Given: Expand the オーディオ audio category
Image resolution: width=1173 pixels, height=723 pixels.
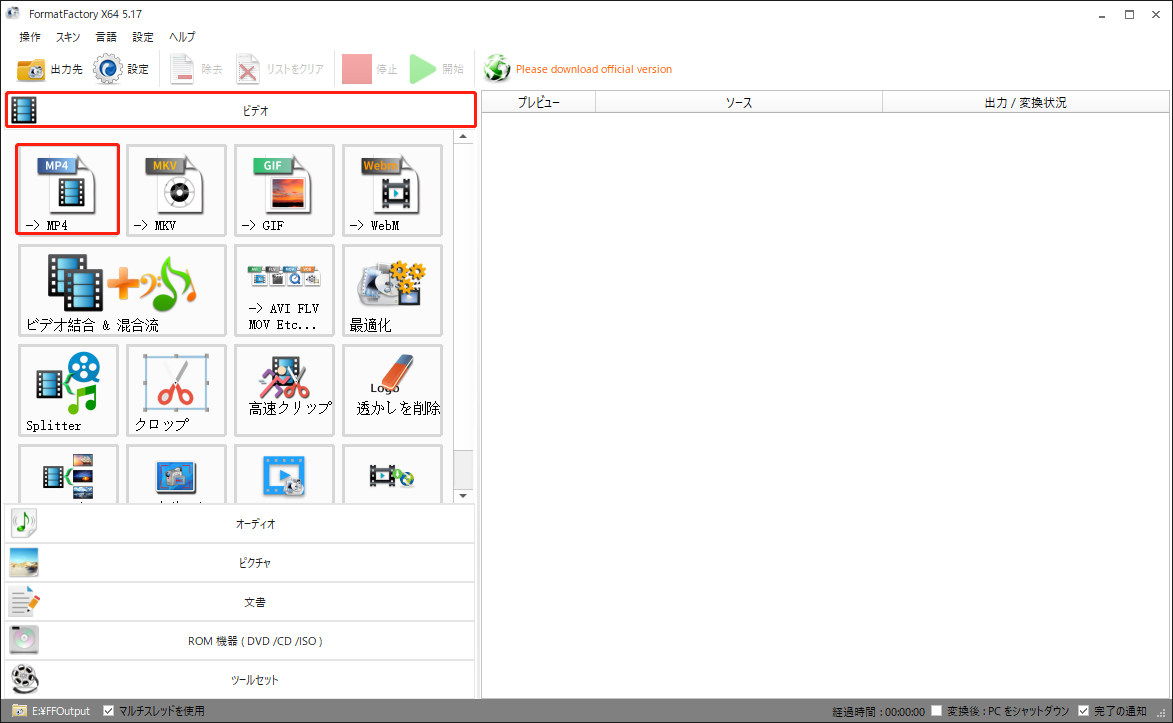Looking at the screenshot, I should click(240, 524).
